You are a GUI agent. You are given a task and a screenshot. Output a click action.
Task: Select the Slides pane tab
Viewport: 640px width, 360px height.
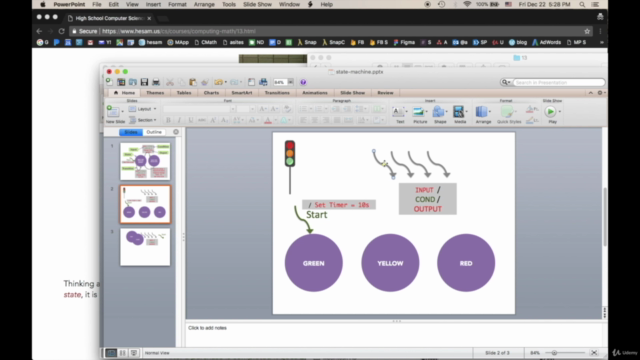(131, 132)
